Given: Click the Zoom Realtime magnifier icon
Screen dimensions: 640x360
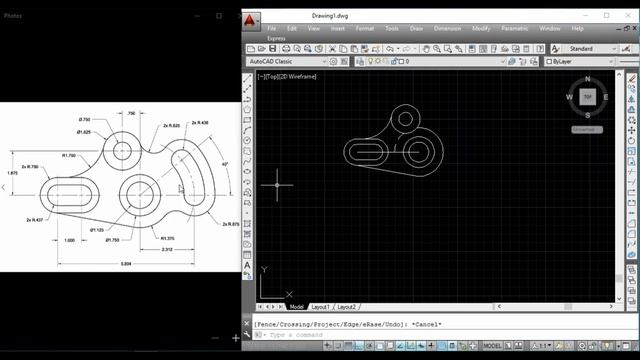Looking at the screenshot, I should [437, 49].
